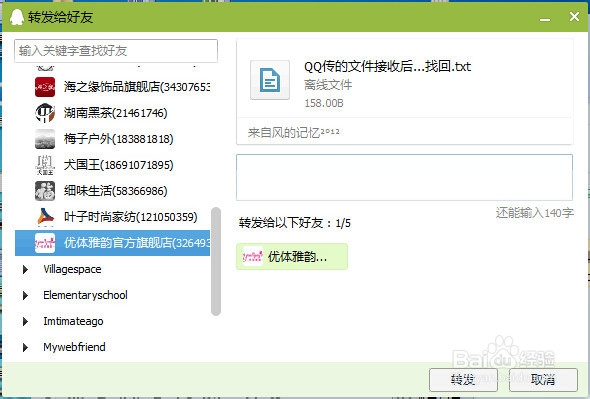Click the 取消 cancel button
This screenshot has width=590, height=399.
pyautogui.click(x=543, y=380)
